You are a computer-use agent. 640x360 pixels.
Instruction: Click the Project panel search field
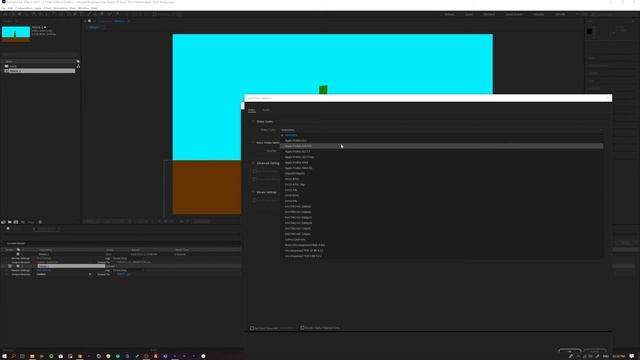tap(40, 54)
